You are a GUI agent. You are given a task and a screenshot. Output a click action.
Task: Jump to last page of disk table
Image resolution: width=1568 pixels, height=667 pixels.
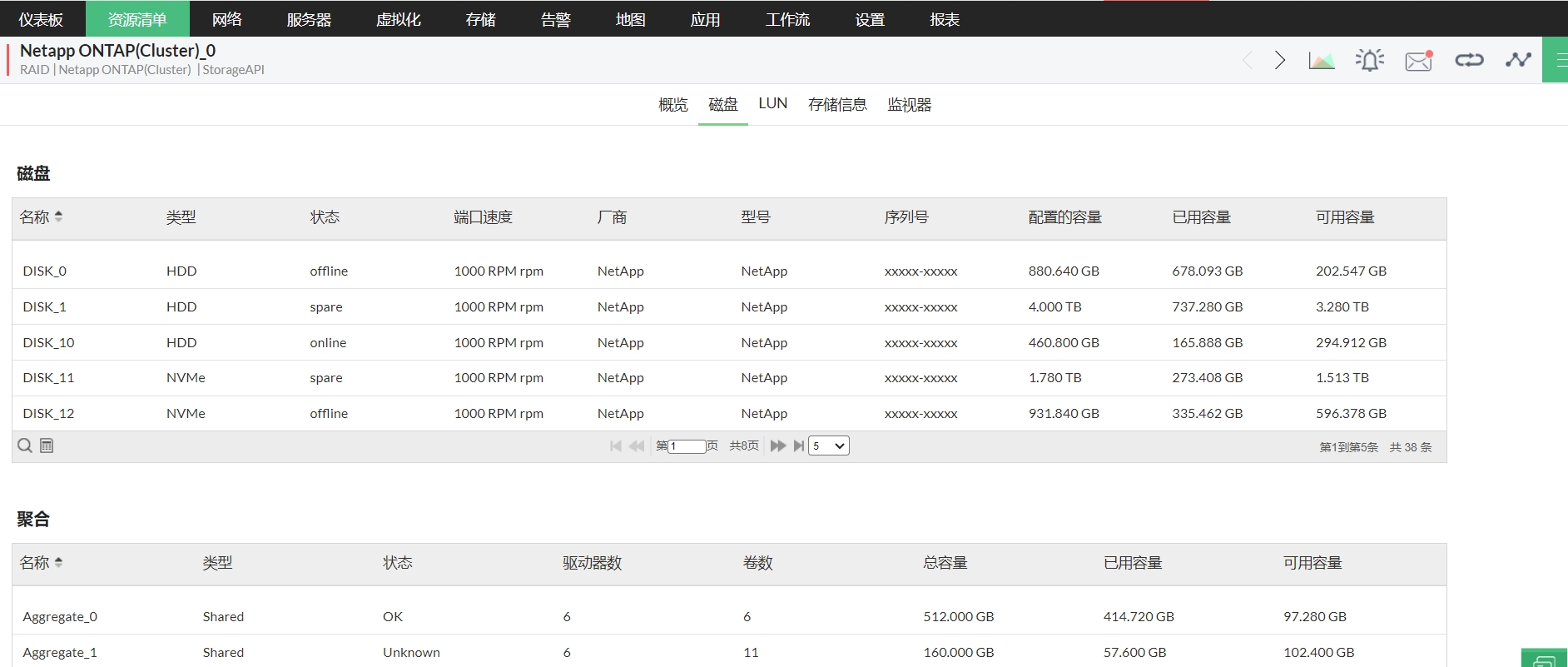point(799,445)
